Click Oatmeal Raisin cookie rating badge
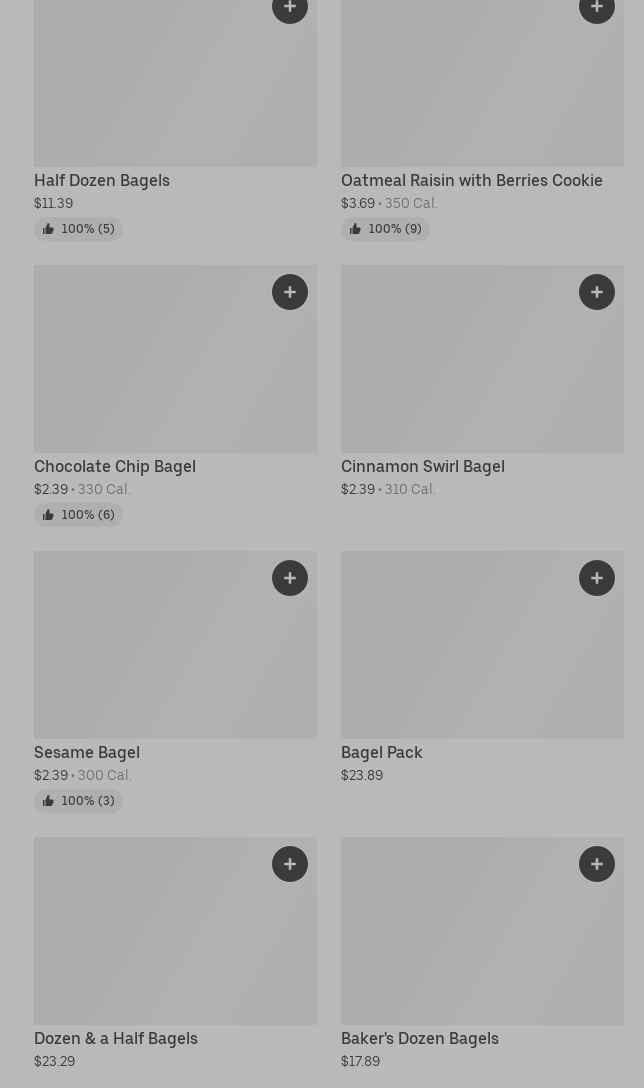644x1088 pixels. (385, 229)
